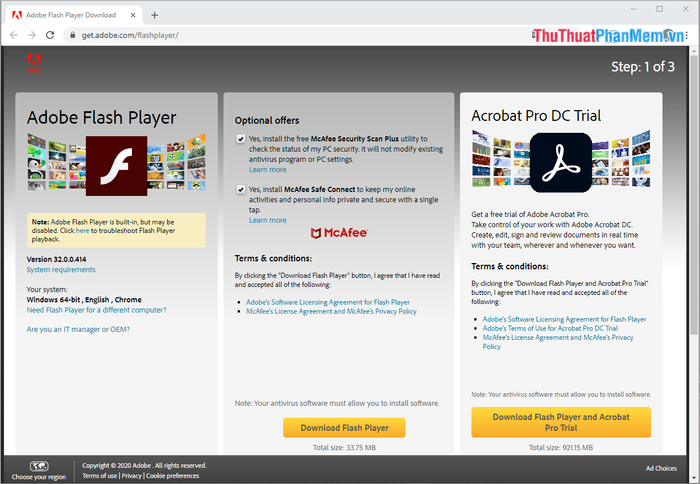Click Terms of use in footer
The height and width of the screenshot is (484, 700).
tap(100, 476)
